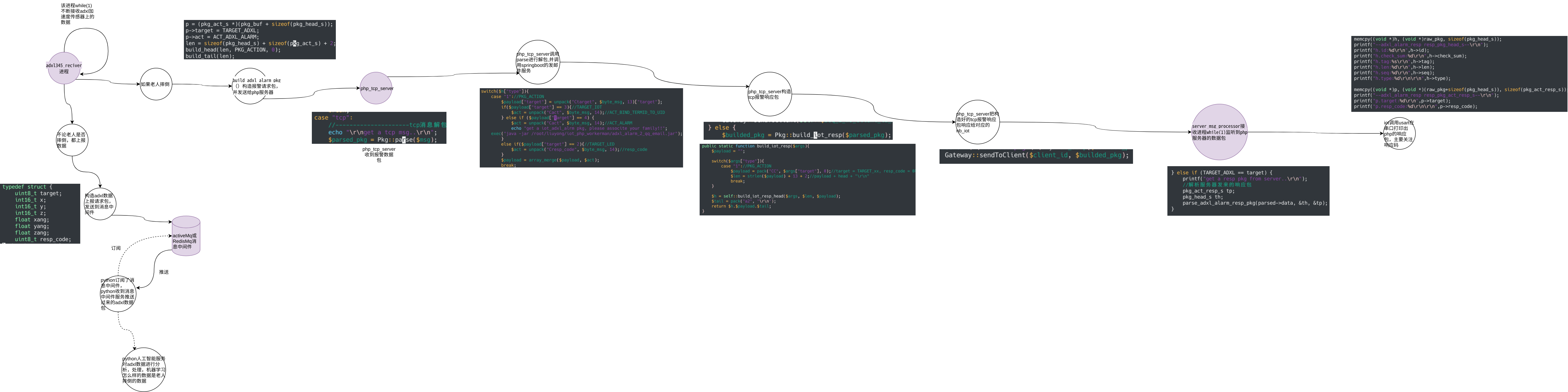Select the 不论老人是否摔倒 circle node
The height and width of the screenshot is (392, 1568).
(x=72, y=140)
